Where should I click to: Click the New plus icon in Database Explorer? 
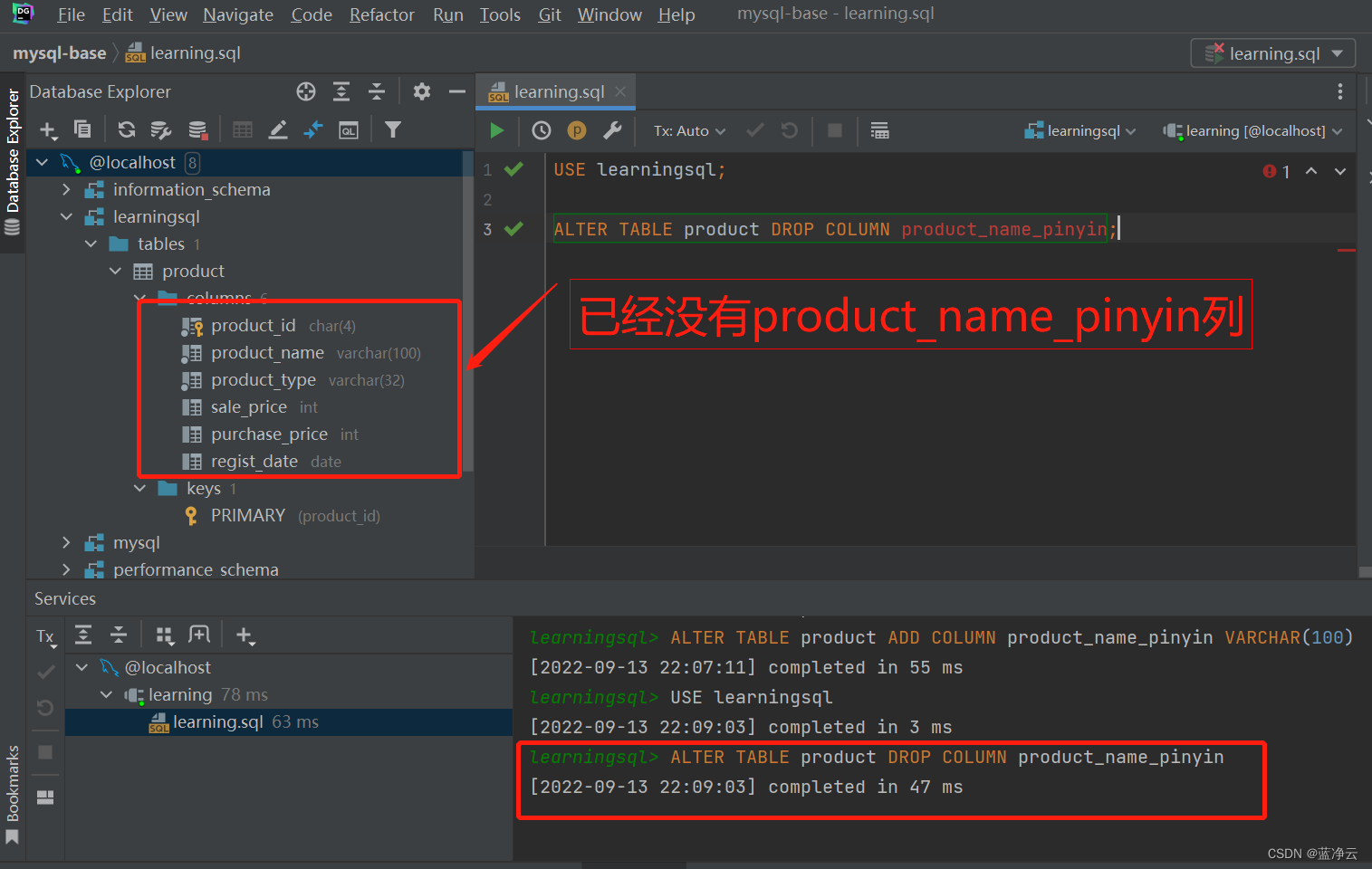click(49, 130)
